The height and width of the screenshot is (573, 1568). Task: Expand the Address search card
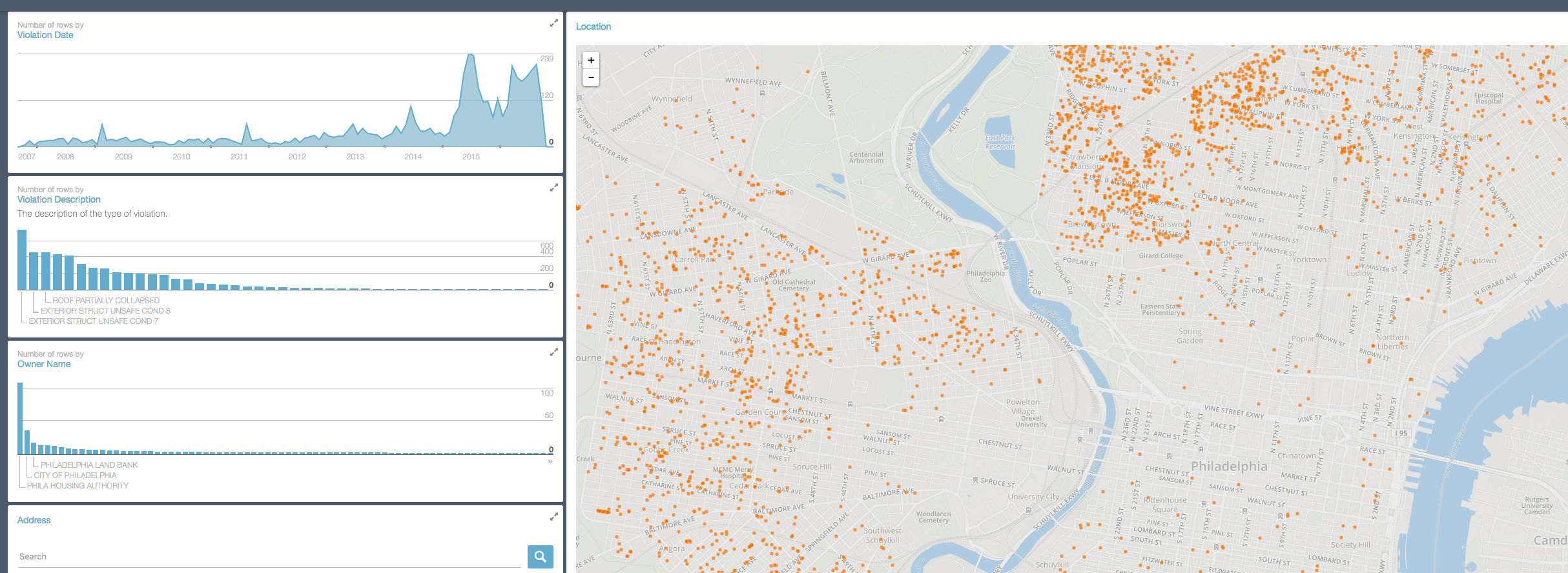[553, 517]
